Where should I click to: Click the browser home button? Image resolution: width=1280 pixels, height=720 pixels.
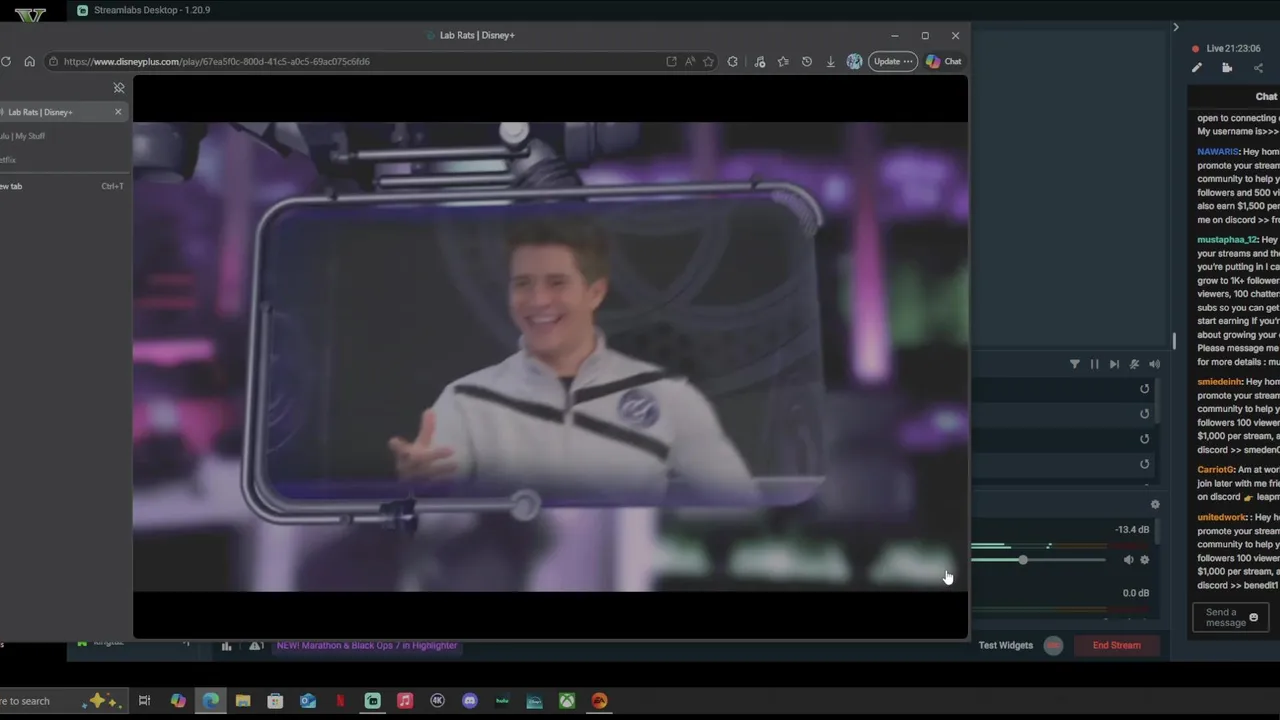[29, 61]
